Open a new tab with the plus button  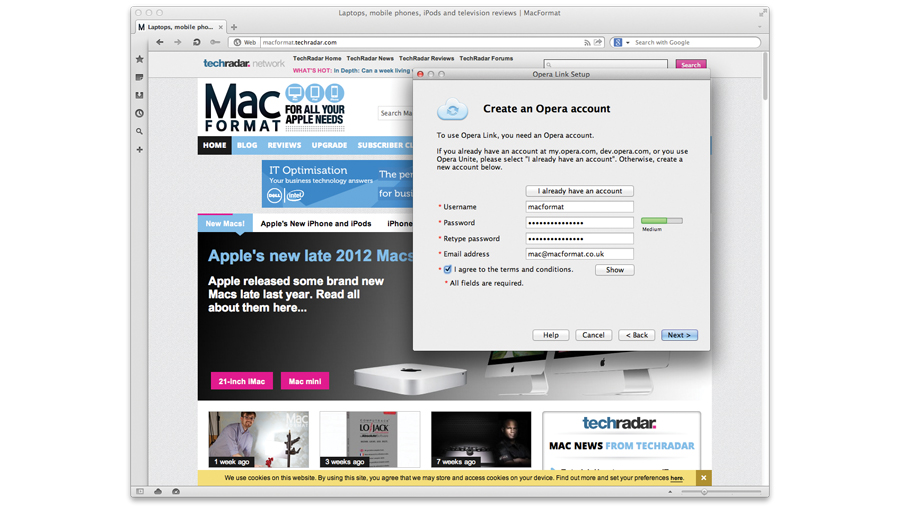tap(234, 27)
